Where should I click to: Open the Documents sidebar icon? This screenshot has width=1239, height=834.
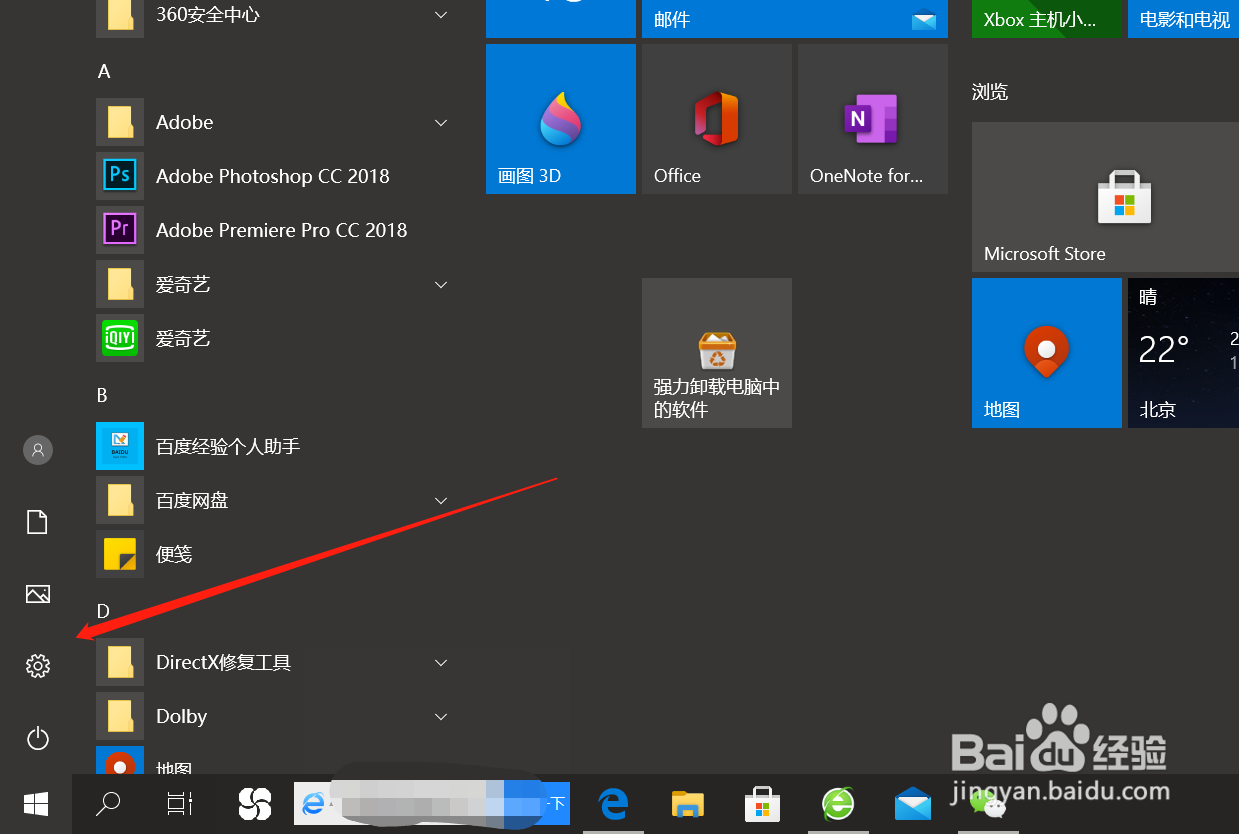point(37,522)
